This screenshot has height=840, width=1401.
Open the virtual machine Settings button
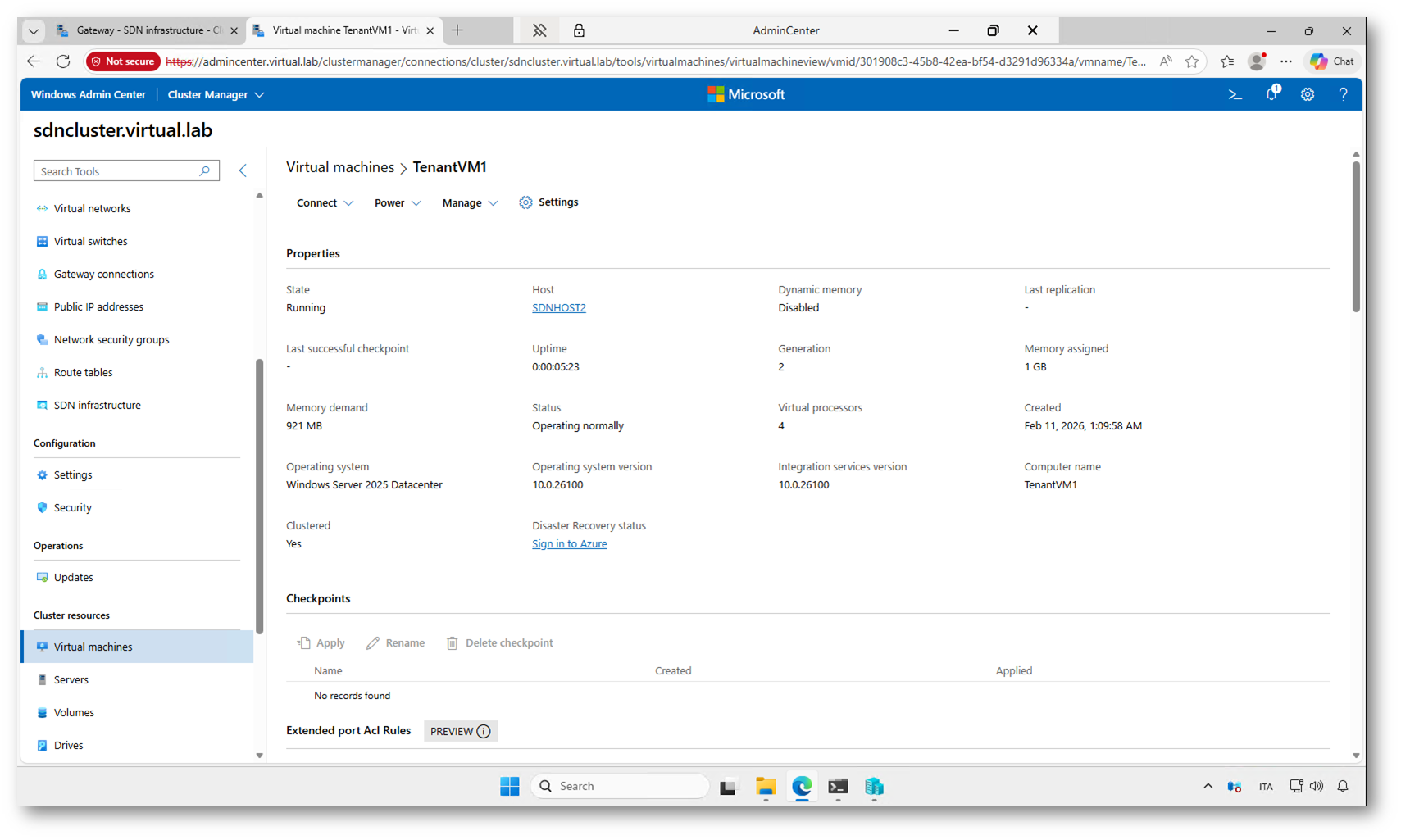pyautogui.click(x=548, y=202)
